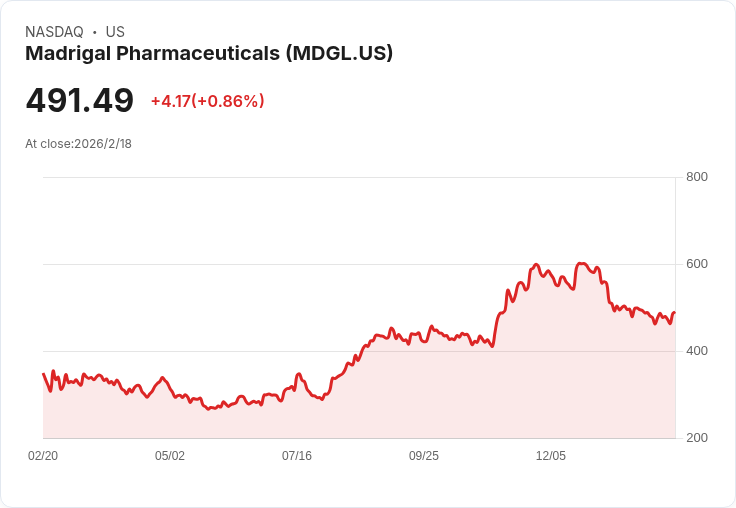
Task: Click the chart line's starting point at 02/20
Action: tap(44, 374)
